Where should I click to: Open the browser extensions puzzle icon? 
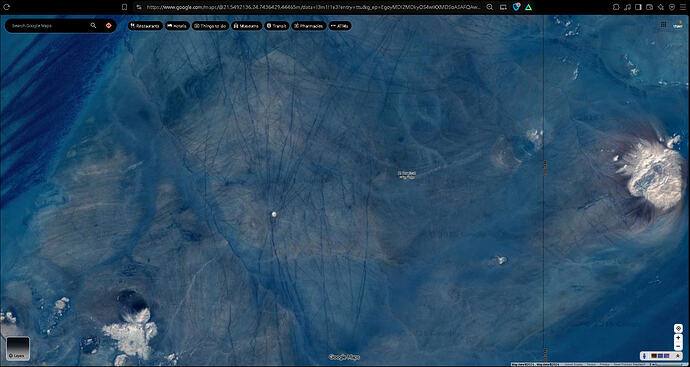(616, 7)
